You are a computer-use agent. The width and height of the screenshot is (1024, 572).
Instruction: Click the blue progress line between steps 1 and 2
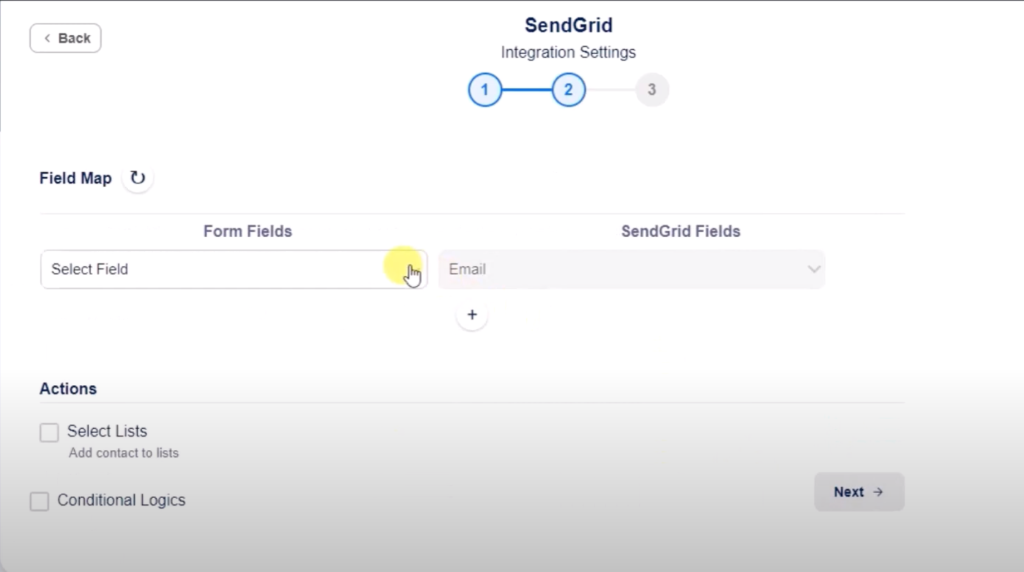pyautogui.click(x=526, y=90)
